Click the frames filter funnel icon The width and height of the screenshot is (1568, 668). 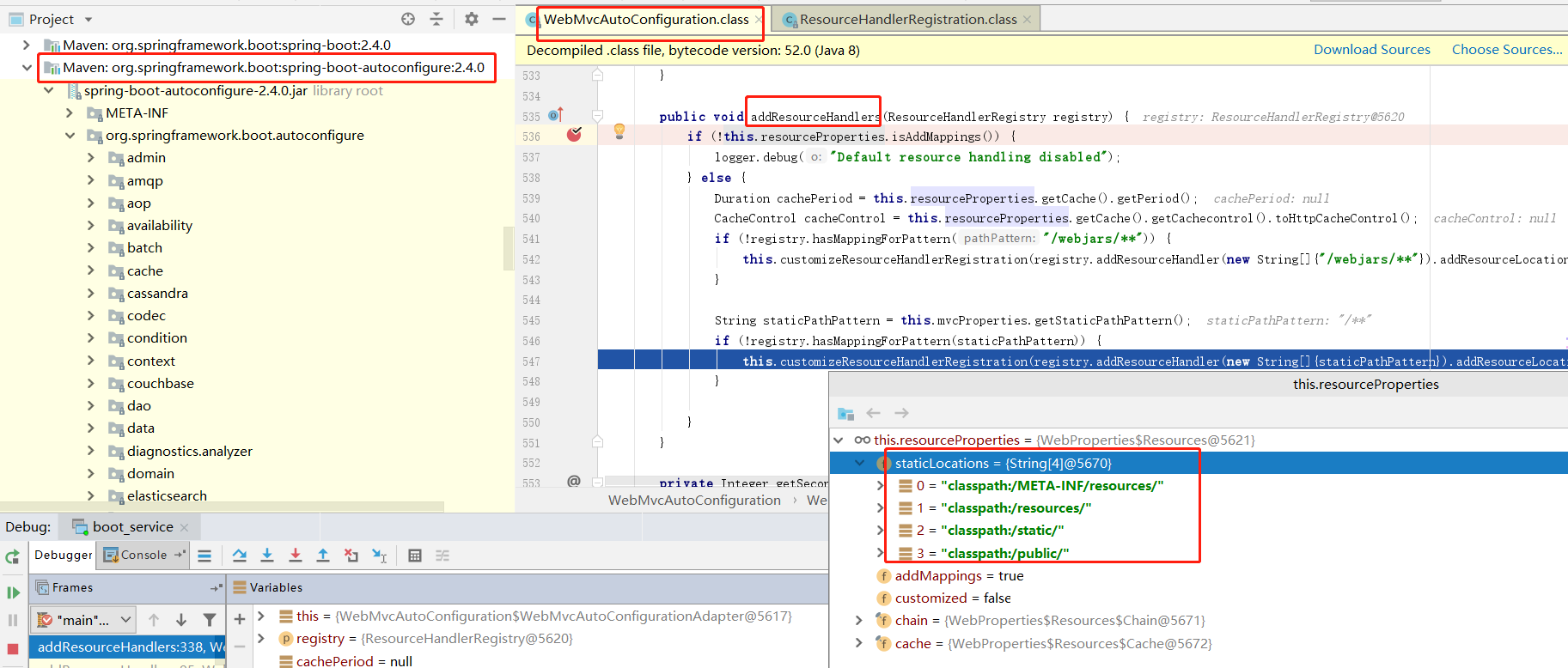(210, 619)
